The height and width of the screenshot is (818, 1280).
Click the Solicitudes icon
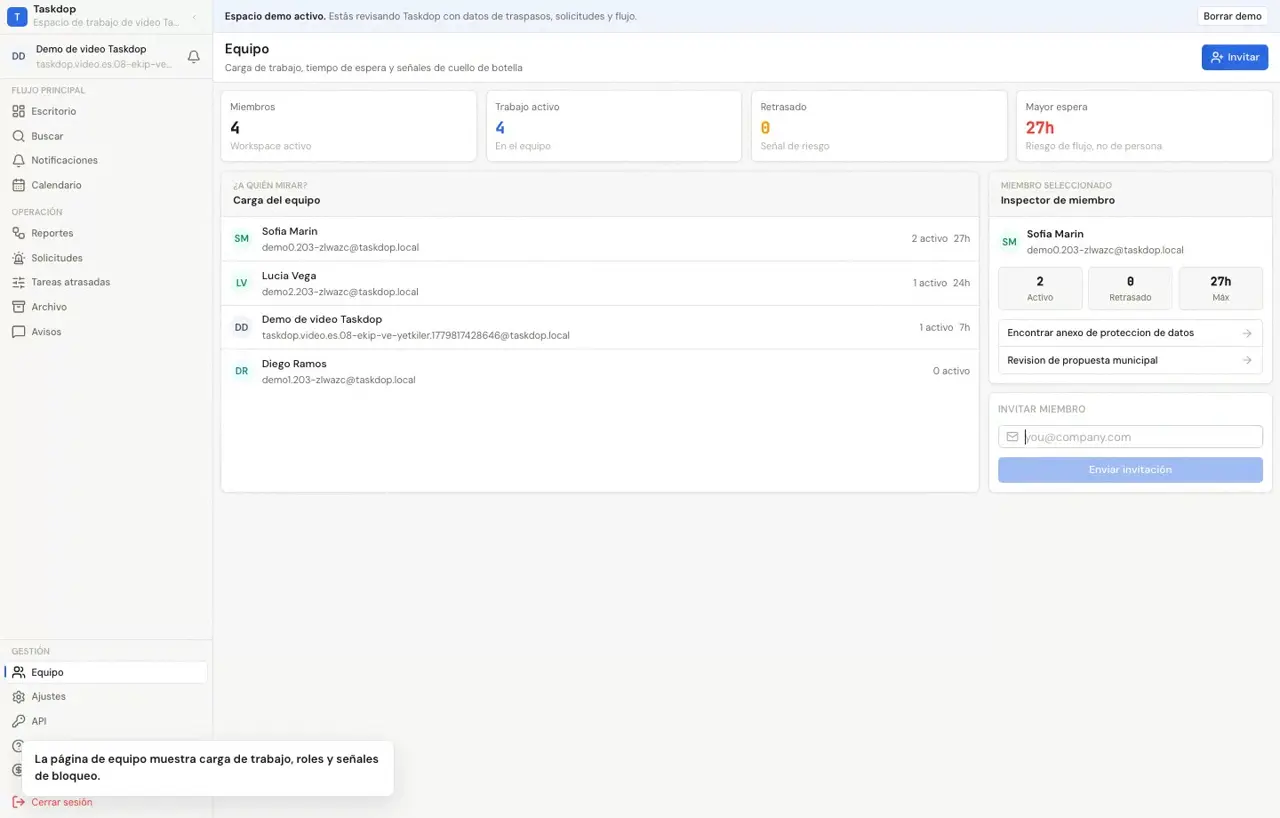18,258
